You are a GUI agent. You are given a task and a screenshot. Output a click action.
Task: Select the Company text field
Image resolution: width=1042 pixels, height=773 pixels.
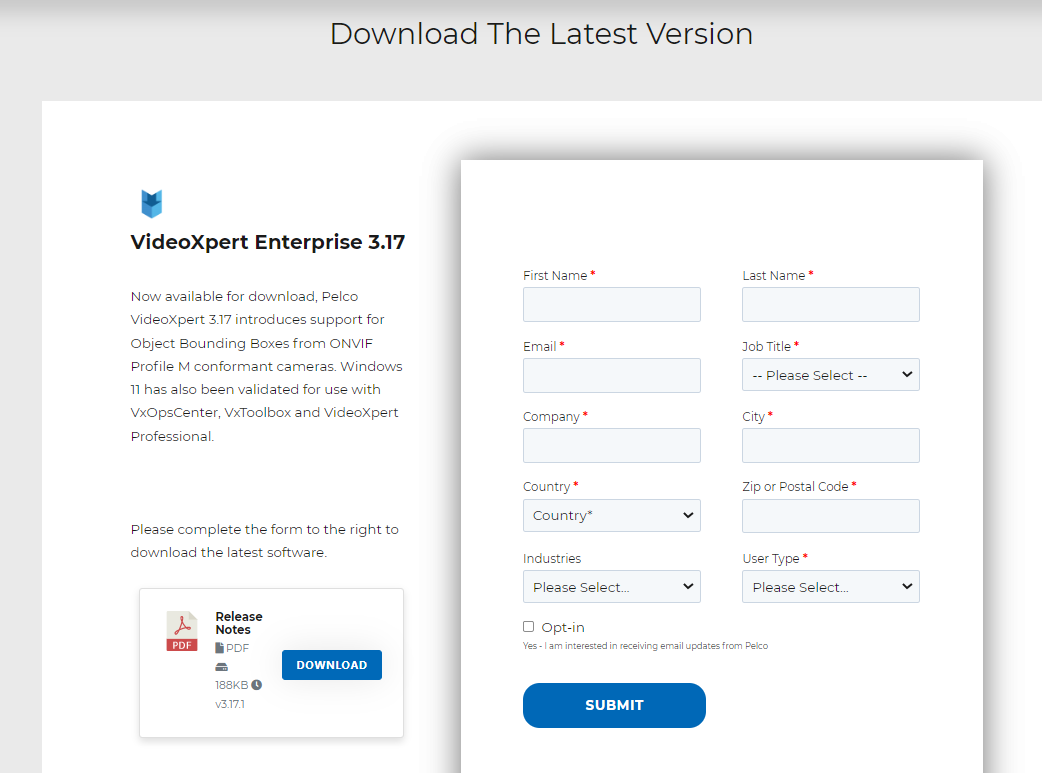click(x=611, y=445)
